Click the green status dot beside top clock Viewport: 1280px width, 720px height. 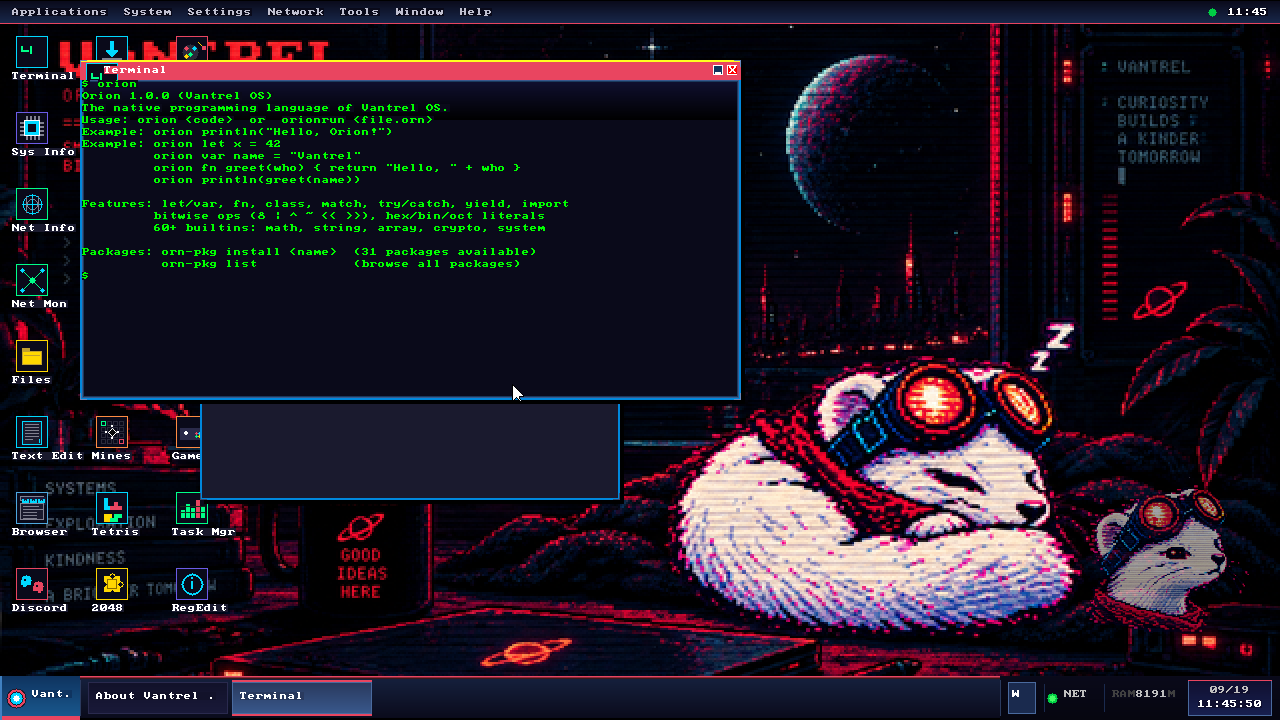point(1212,12)
